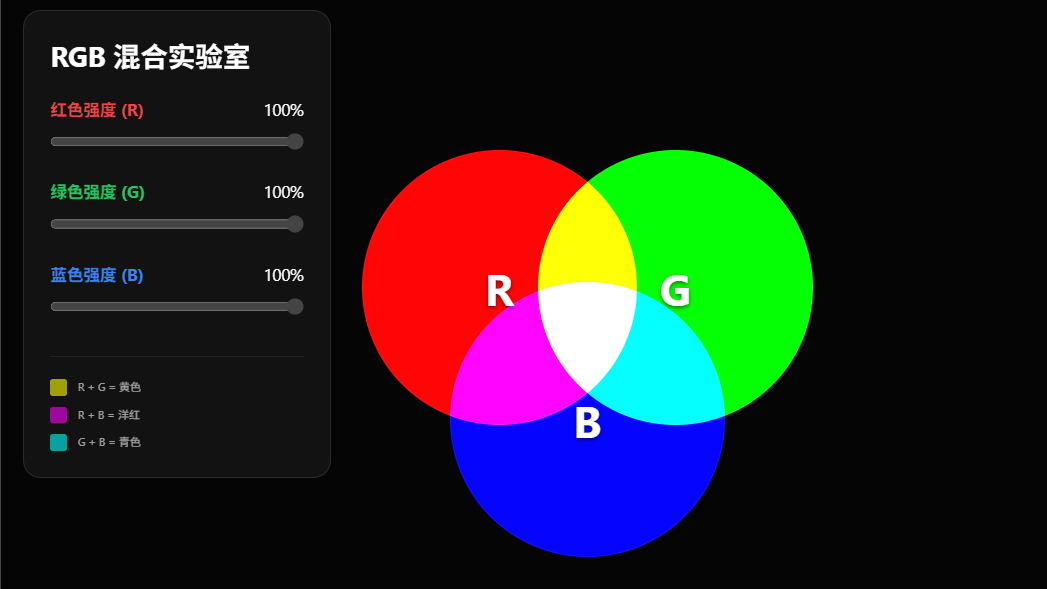Click the letter B on the blue circle
This screenshot has width=1047, height=589.
pos(587,424)
